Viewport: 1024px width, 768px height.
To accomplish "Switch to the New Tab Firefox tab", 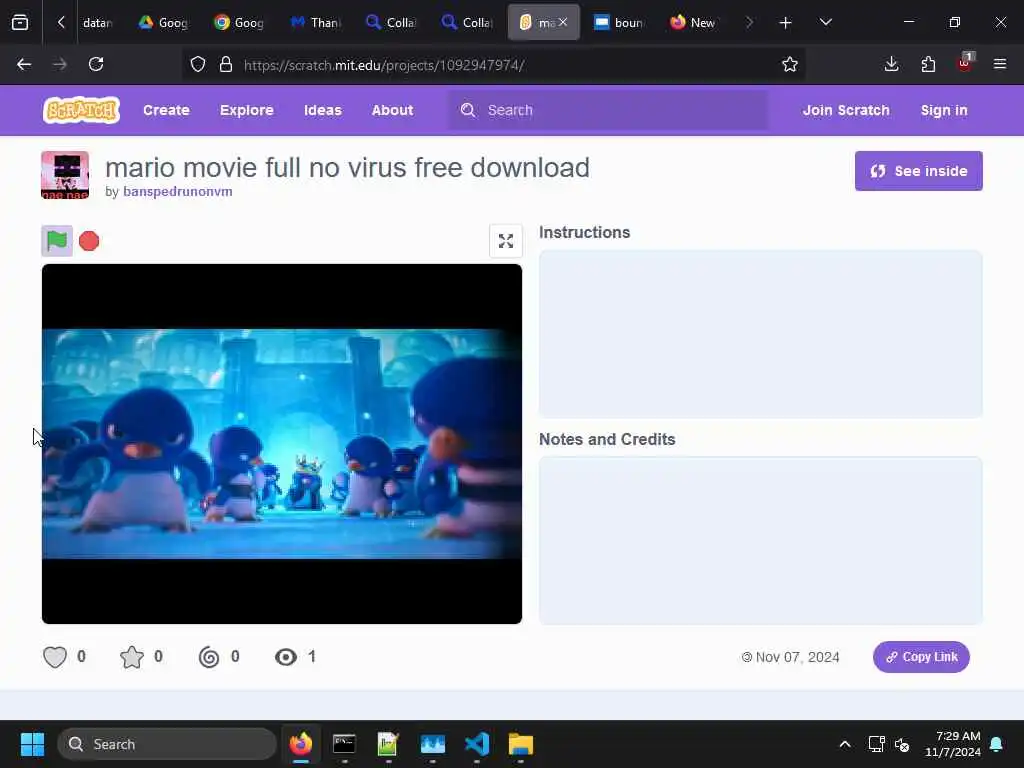I will (x=695, y=23).
